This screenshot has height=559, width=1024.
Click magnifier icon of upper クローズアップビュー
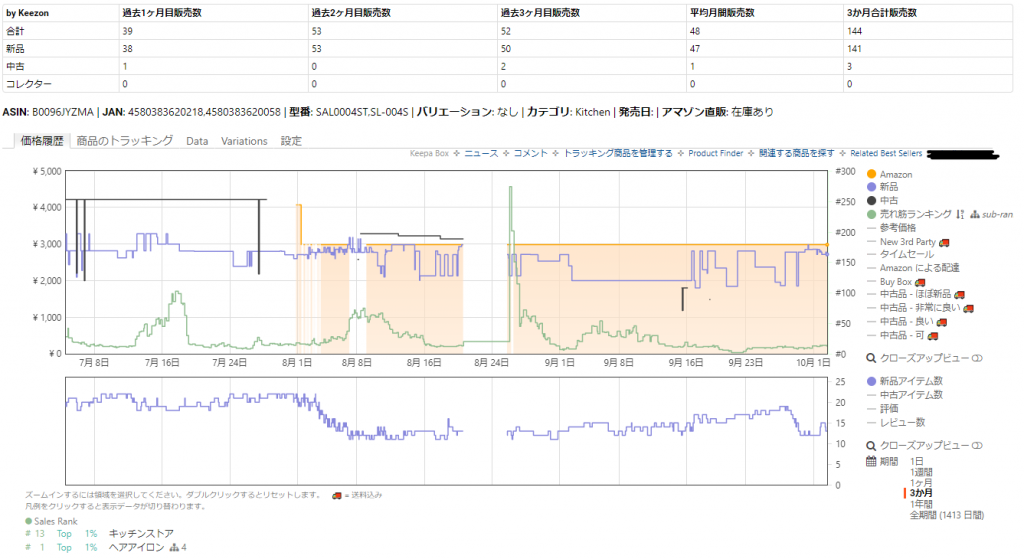point(871,357)
